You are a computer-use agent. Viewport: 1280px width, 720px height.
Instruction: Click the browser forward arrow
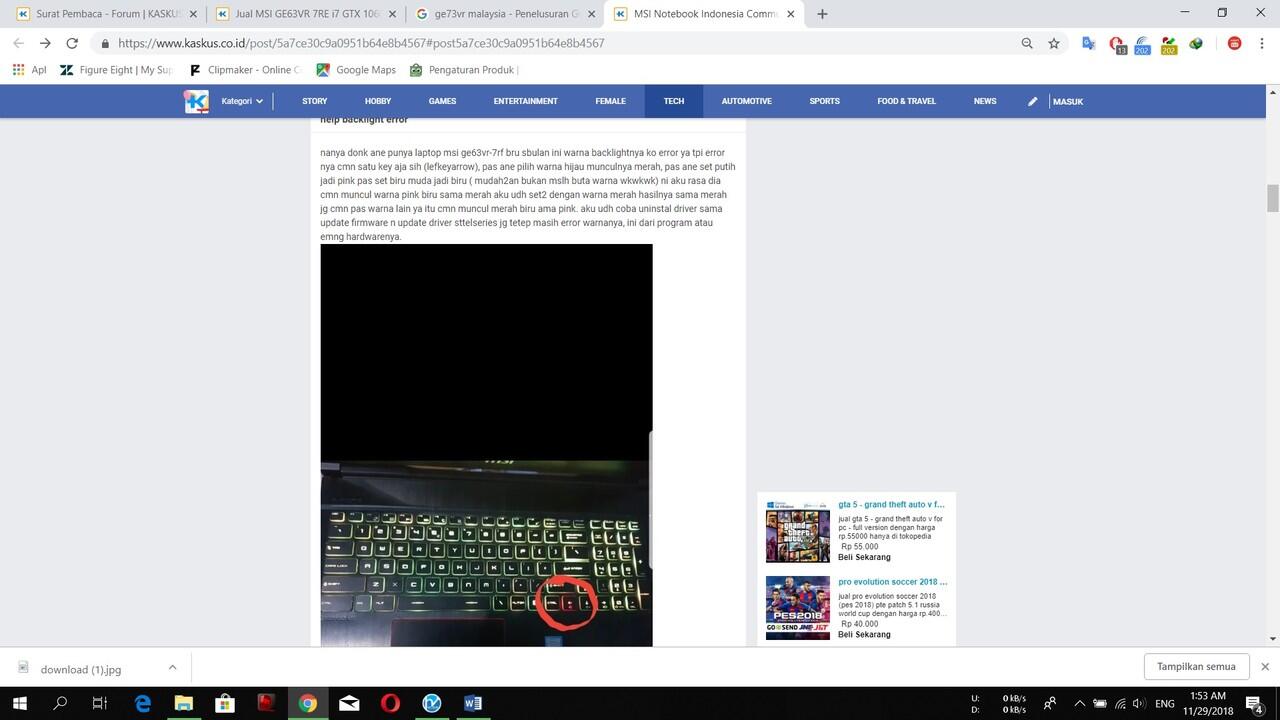45,43
